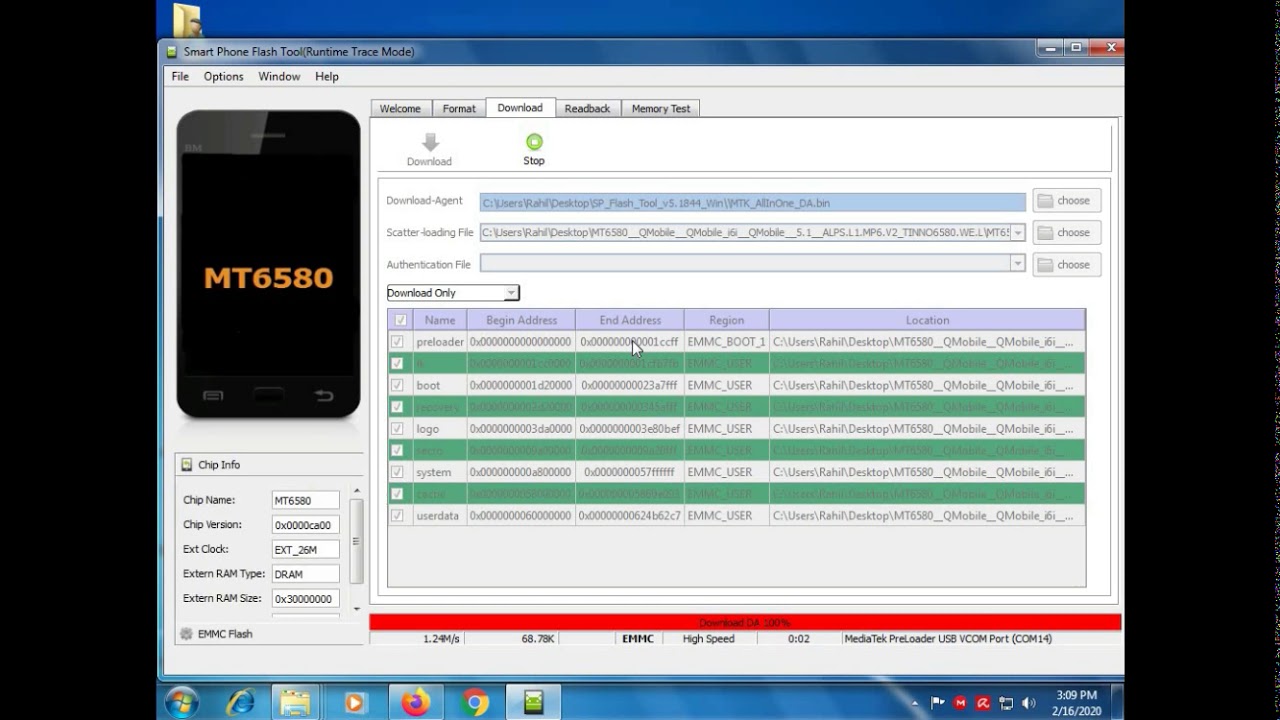Toggle the userdata row checkbox
This screenshot has width=1280, height=720.
coord(398,515)
